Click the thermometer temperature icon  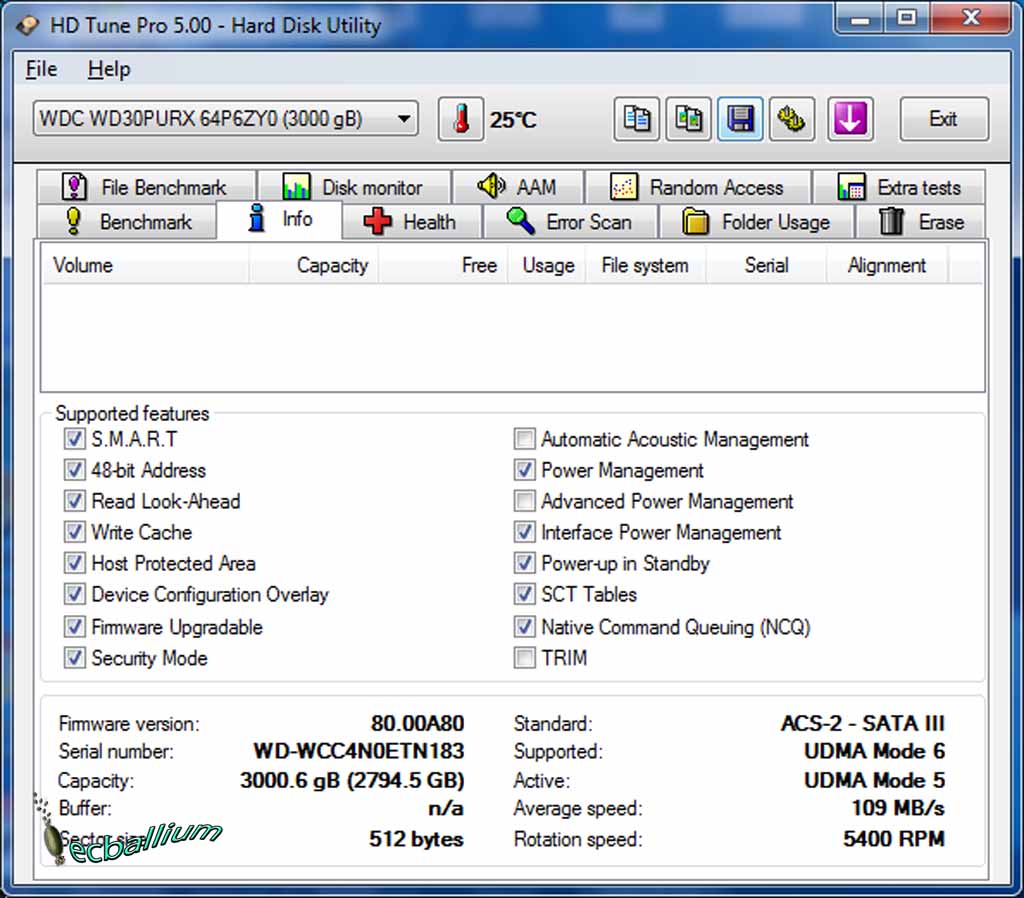[461, 120]
